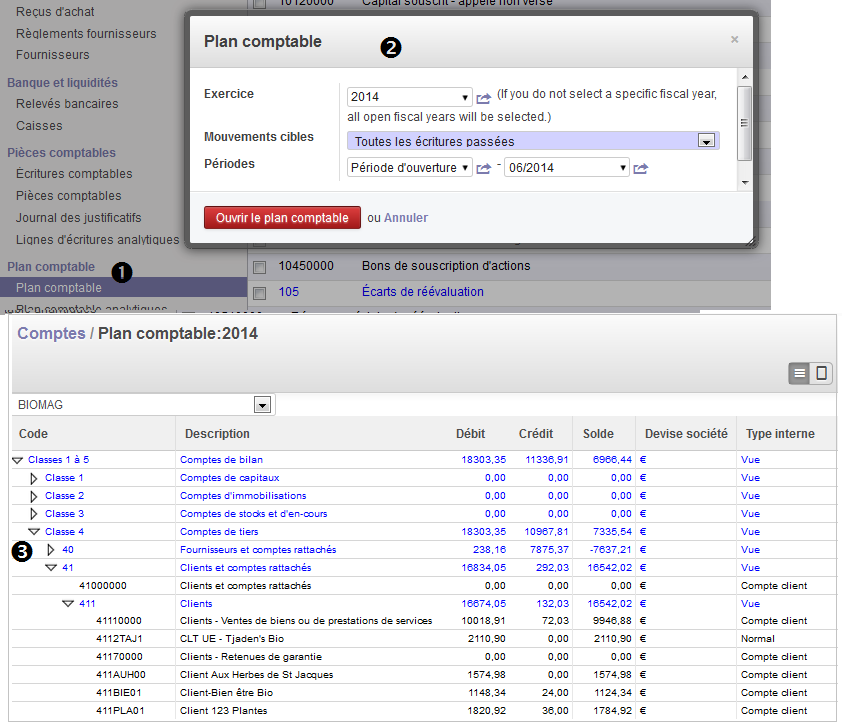
Task: Open the Période d'ouverture dropdown
Action: point(410,167)
